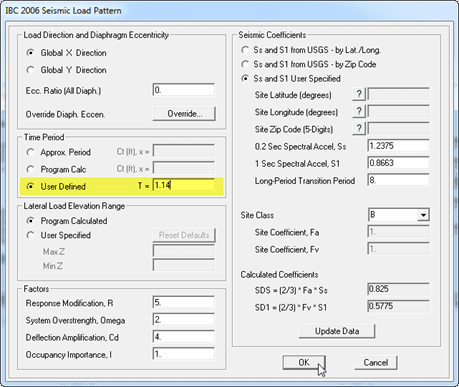459x387 pixels.
Task: Click the SDS calculated value field
Action: click(x=398, y=289)
